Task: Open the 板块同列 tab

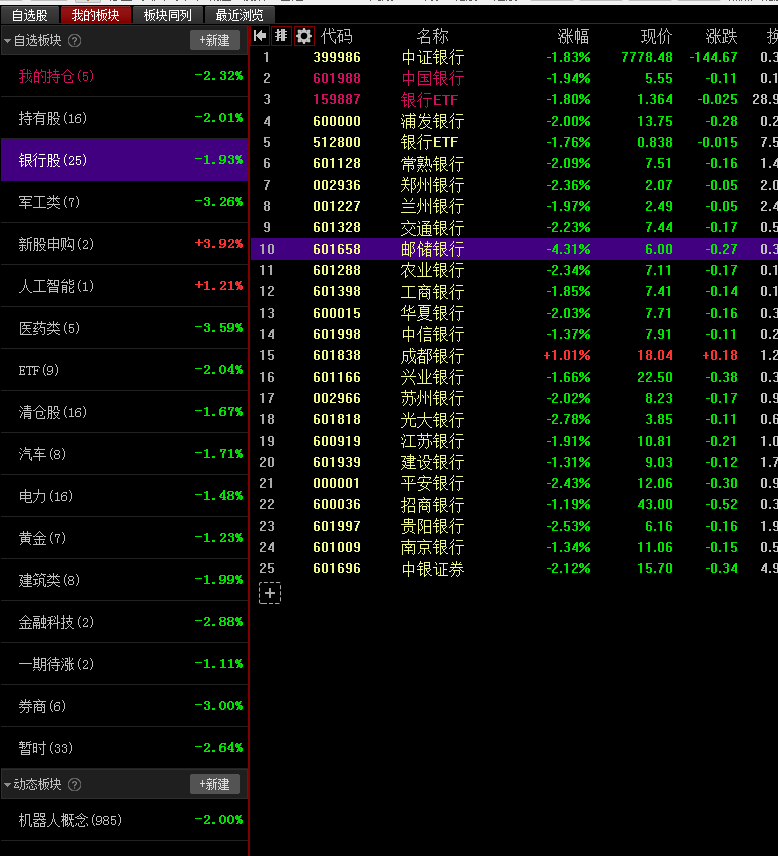Action: click(x=168, y=15)
